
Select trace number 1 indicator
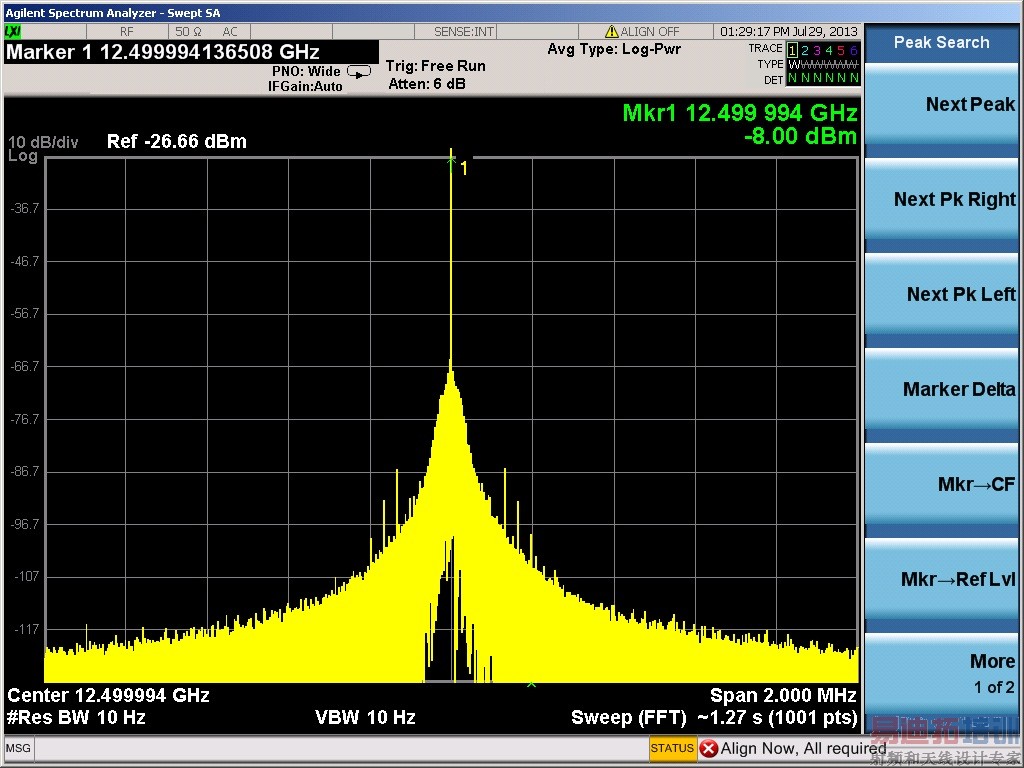(793, 50)
